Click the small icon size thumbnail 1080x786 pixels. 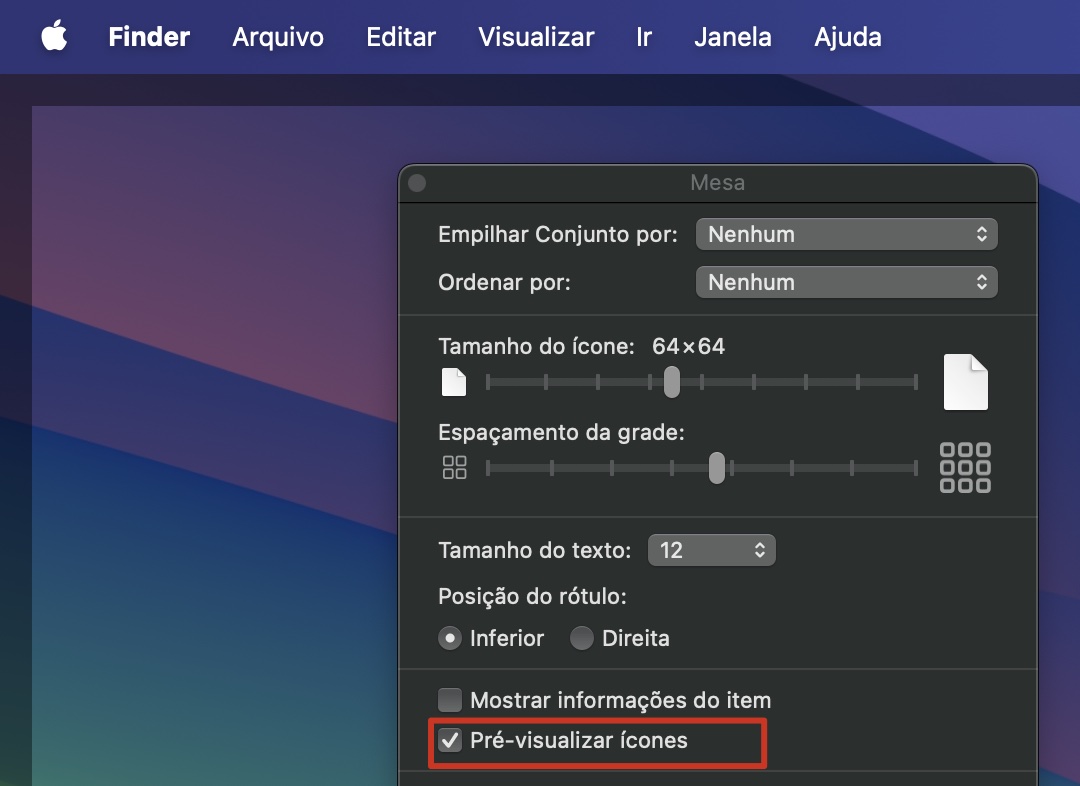(x=453, y=381)
